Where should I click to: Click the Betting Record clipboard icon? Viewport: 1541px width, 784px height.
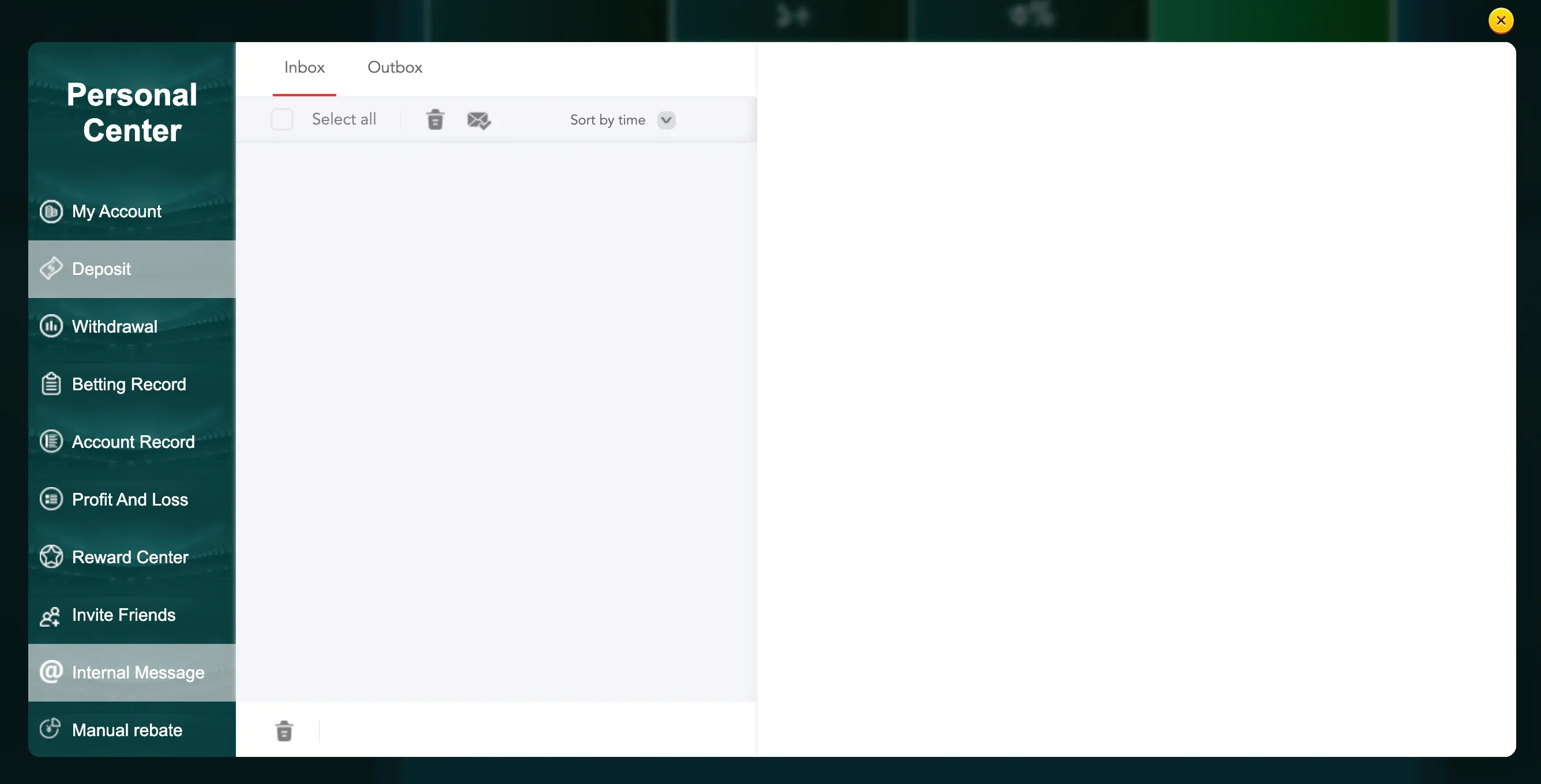coord(51,383)
